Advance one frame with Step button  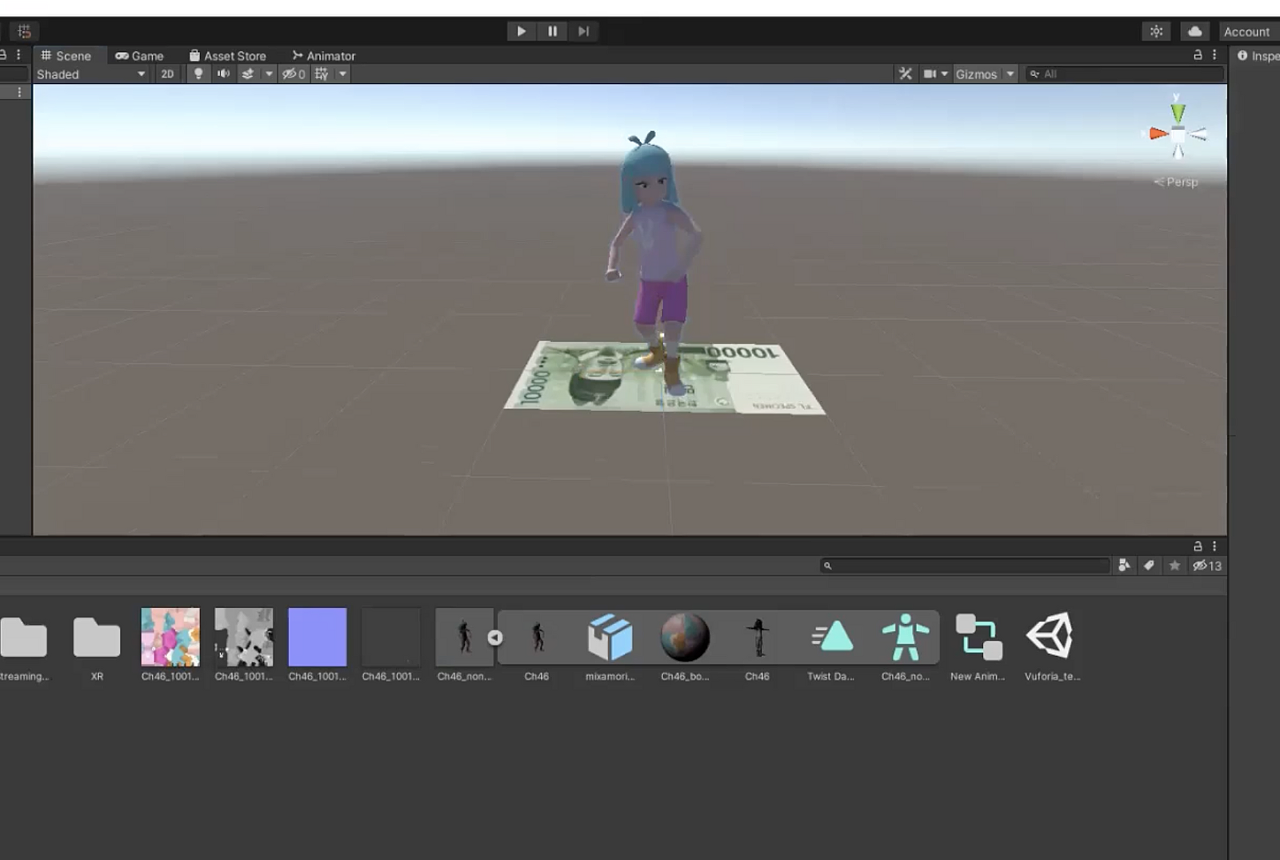pos(584,31)
